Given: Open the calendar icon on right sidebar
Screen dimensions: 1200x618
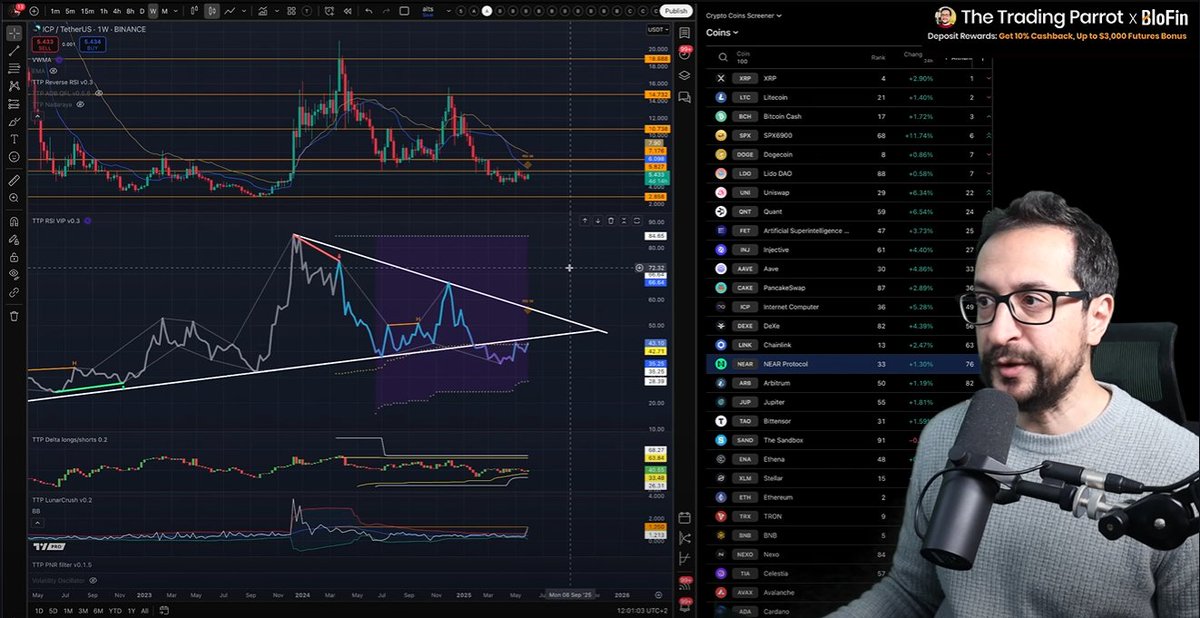Looking at the screenshot, I should pyautogui.click(x=685, y=517).
